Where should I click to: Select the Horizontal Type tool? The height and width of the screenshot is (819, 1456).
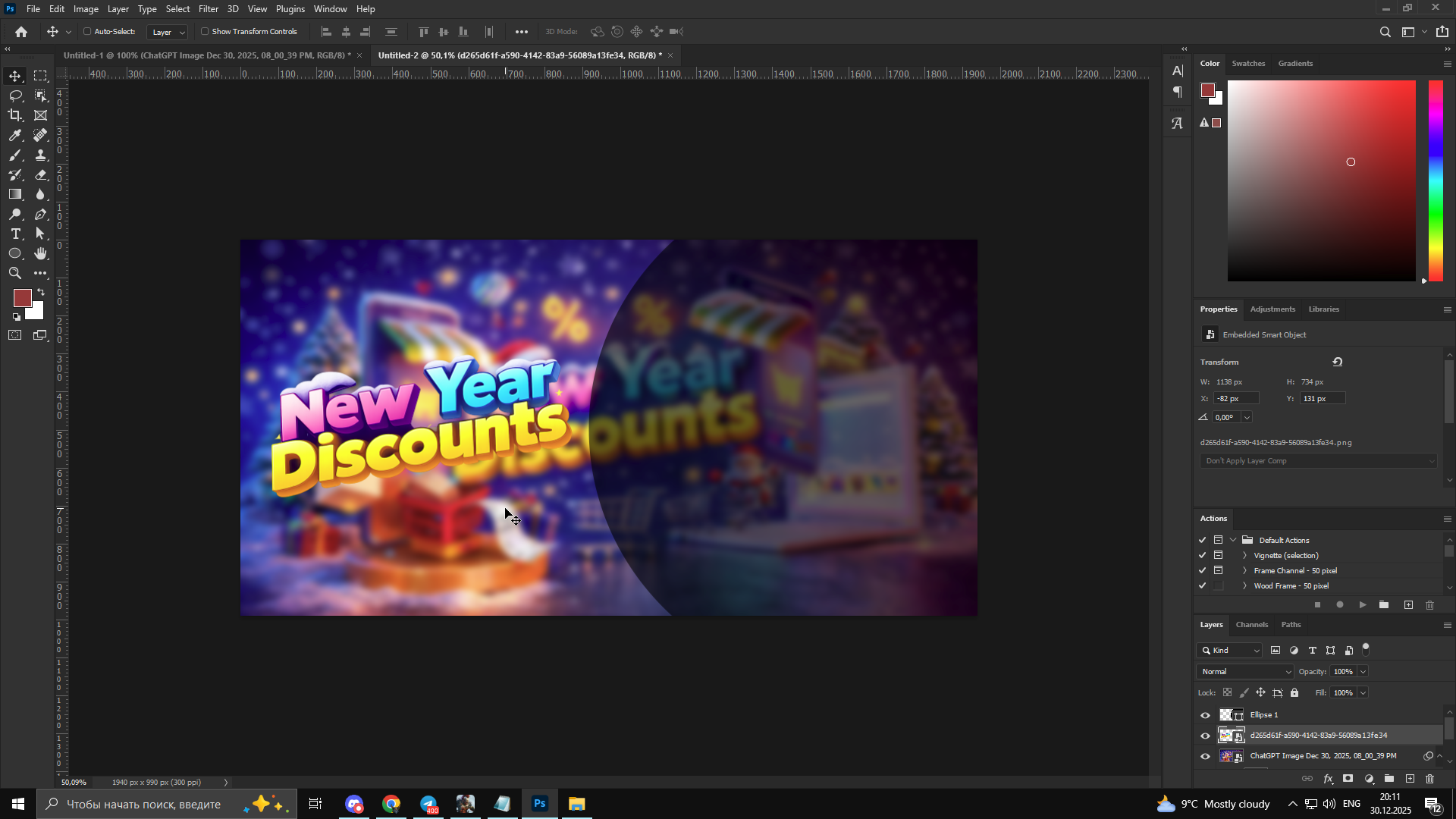pyautogui.click(x=15, y=234)
